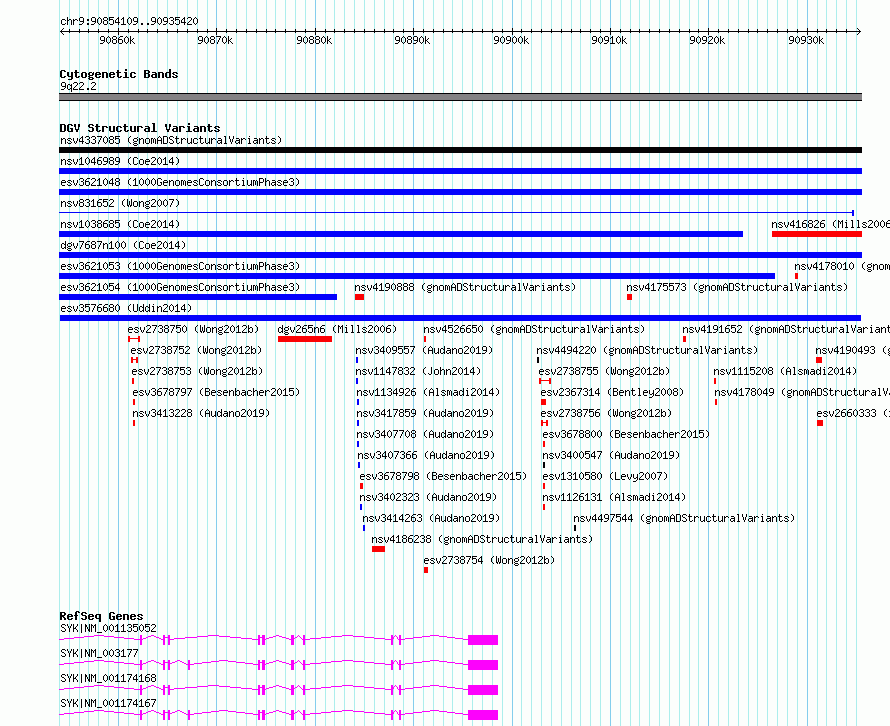
Task: Click the nsv4178010 variant label
Action: point(842,266)
